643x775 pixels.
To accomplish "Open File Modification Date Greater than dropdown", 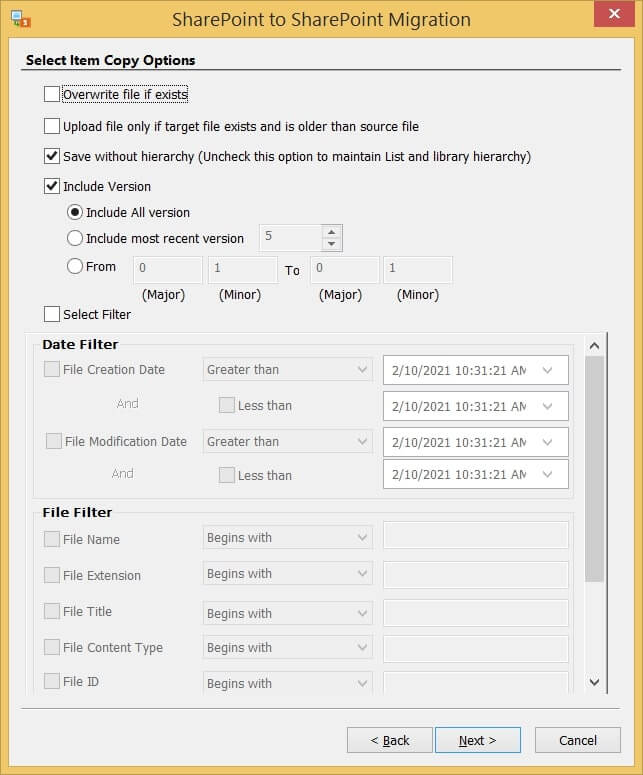I will coord(288,441).
